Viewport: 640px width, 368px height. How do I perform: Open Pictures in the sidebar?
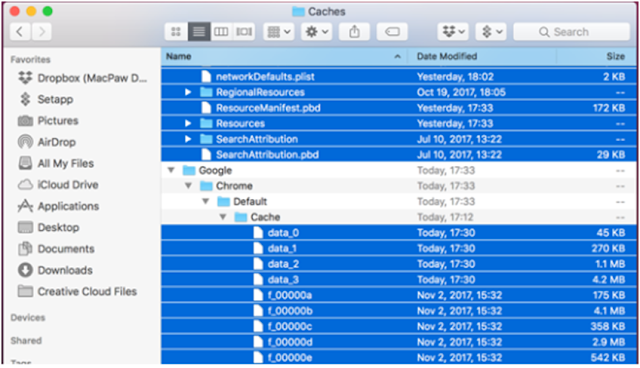click(x=48, y=121)
